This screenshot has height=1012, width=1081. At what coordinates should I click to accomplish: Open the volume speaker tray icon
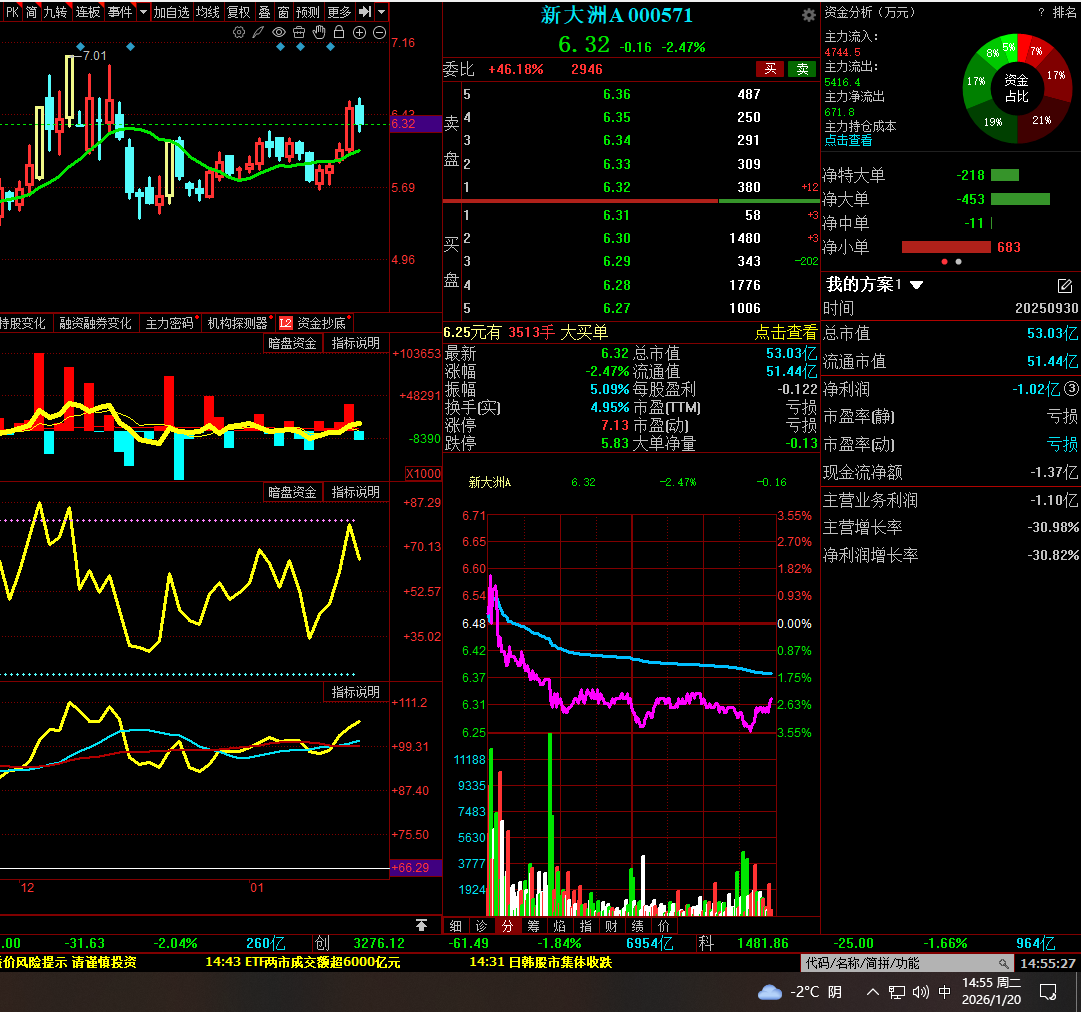[920, 992]
